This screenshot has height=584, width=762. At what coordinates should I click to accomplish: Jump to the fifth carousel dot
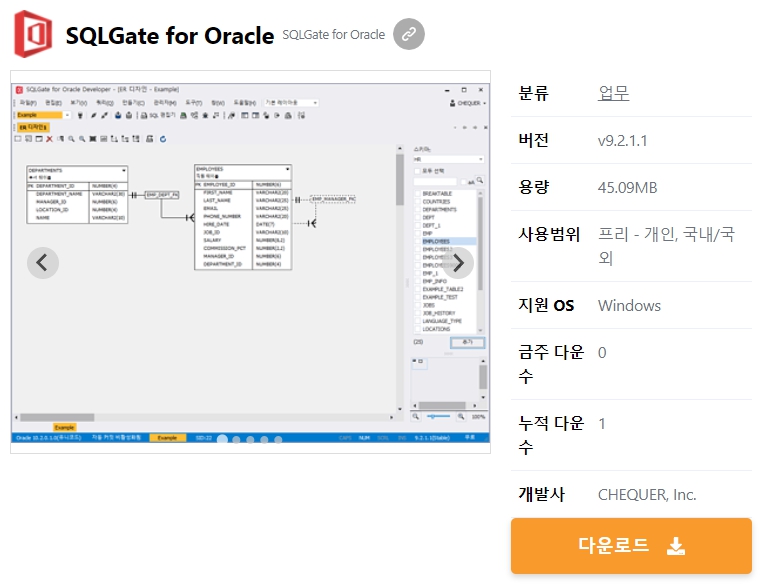pyautogui.click(x=278, y=440)
